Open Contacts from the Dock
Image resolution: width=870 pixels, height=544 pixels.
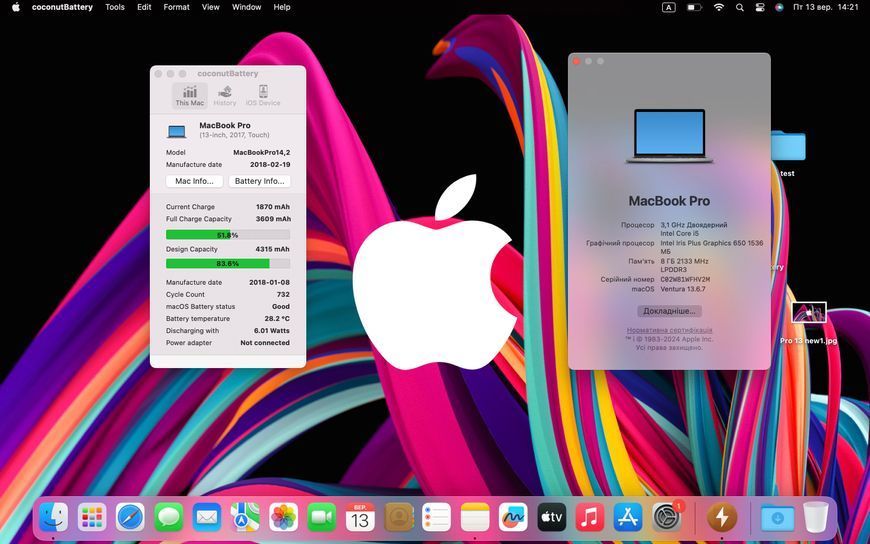point(398,517)
